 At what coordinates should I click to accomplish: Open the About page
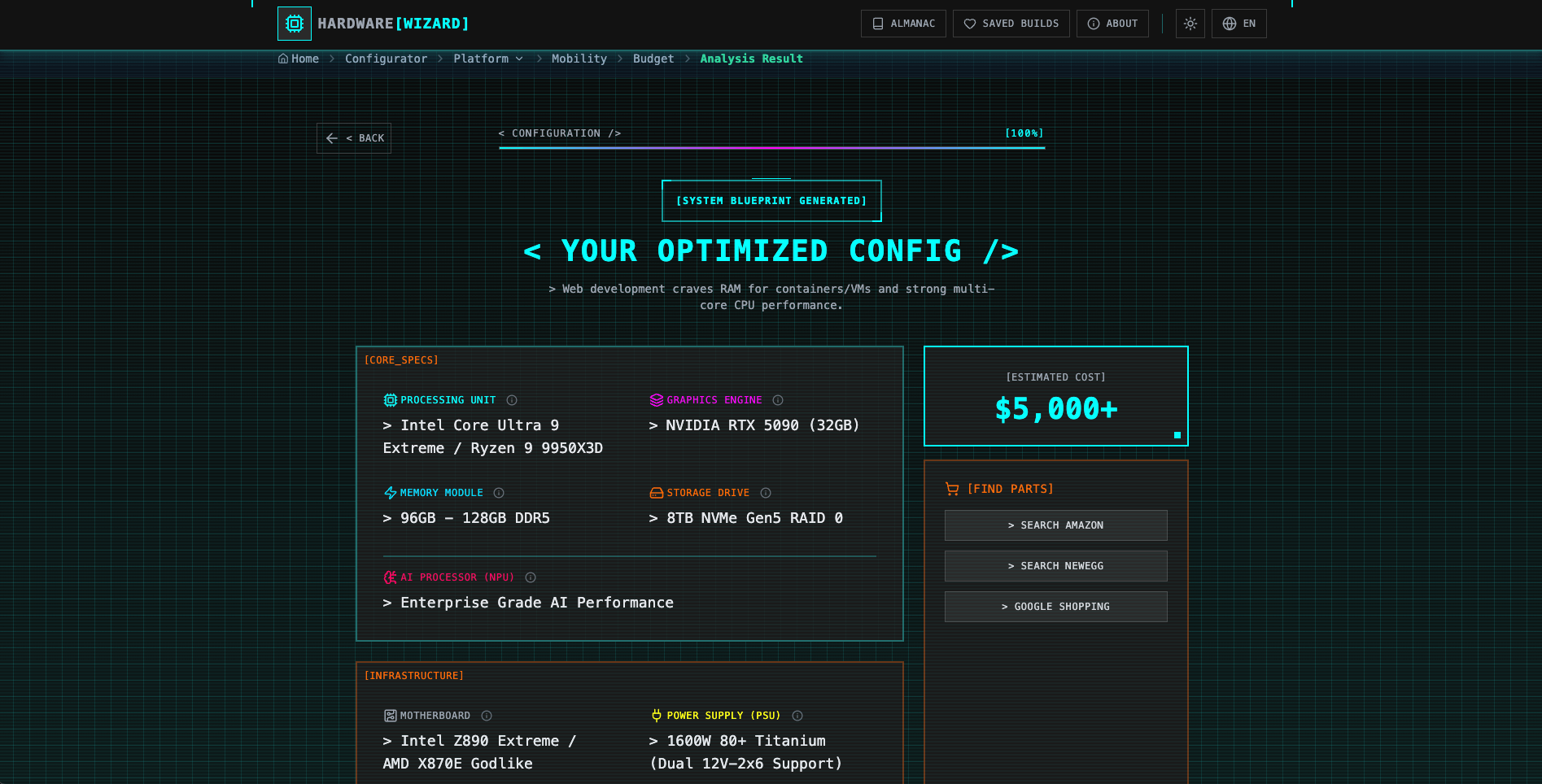coord(1112,24)
